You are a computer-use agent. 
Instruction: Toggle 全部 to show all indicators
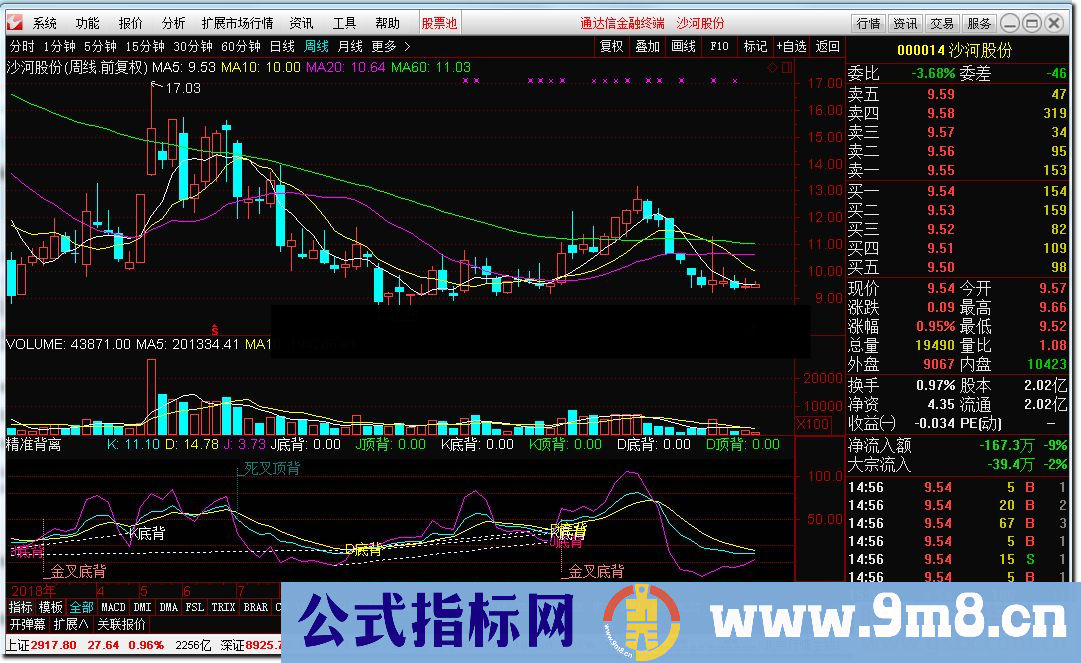click(80, 606)
